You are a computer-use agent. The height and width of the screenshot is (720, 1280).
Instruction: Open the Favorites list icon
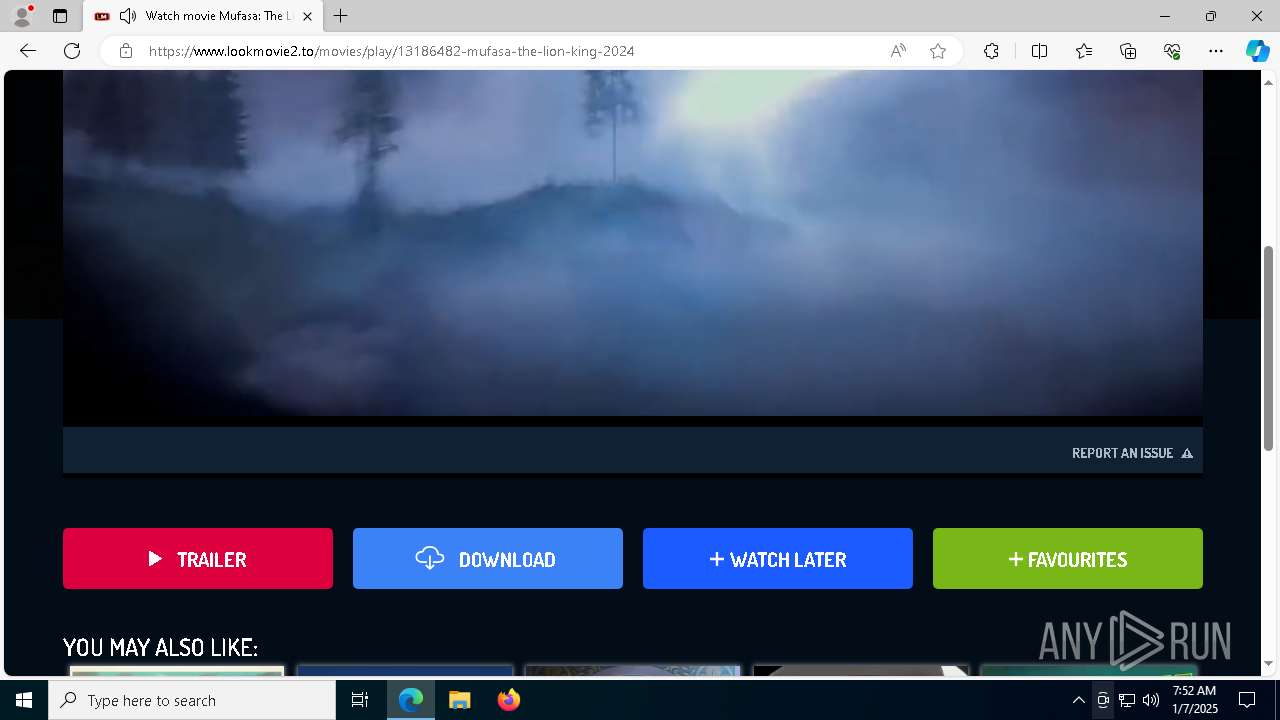point(1084,51)
